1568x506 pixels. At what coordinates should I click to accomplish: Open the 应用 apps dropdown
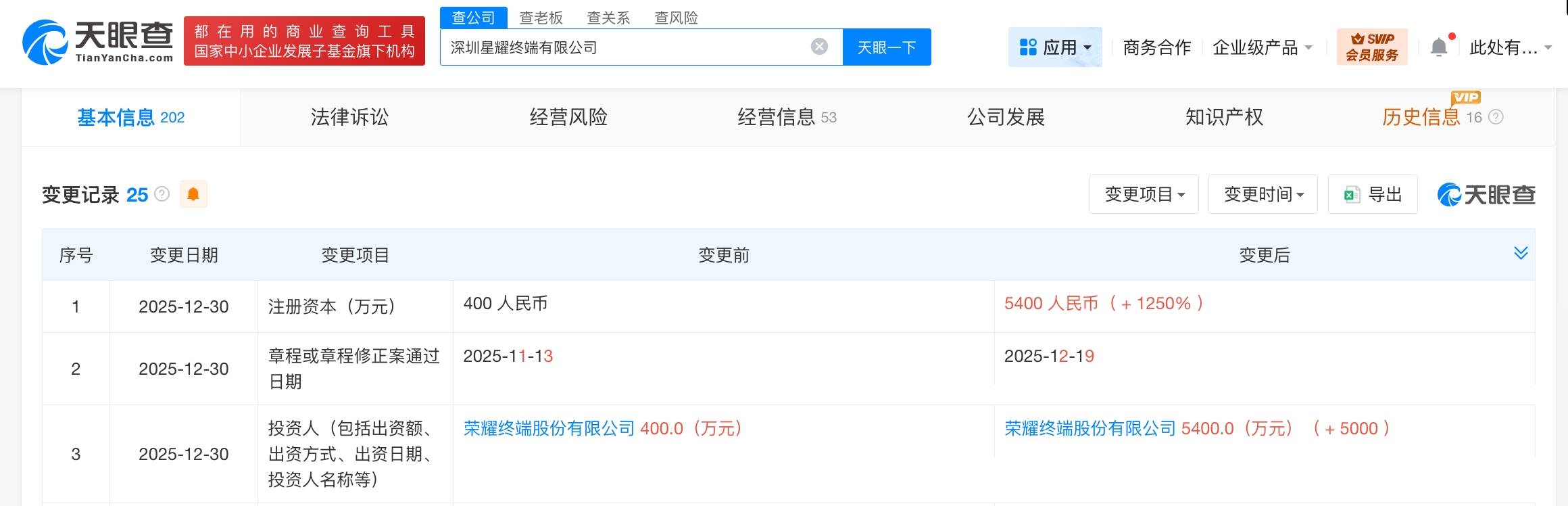1055,47
